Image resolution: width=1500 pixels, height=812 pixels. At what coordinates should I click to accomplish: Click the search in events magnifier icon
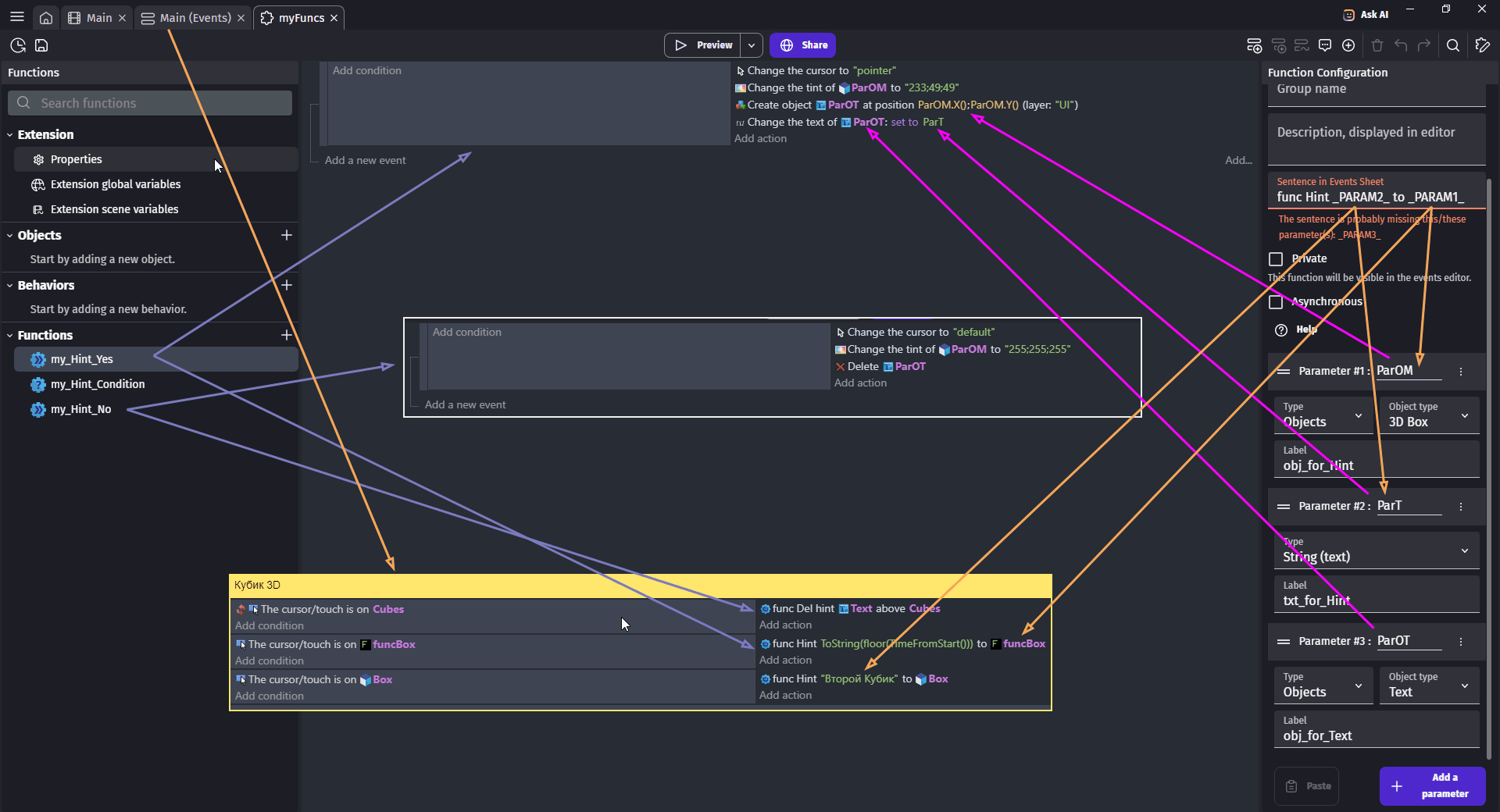pyautogui.click(x=1452, y=45)
